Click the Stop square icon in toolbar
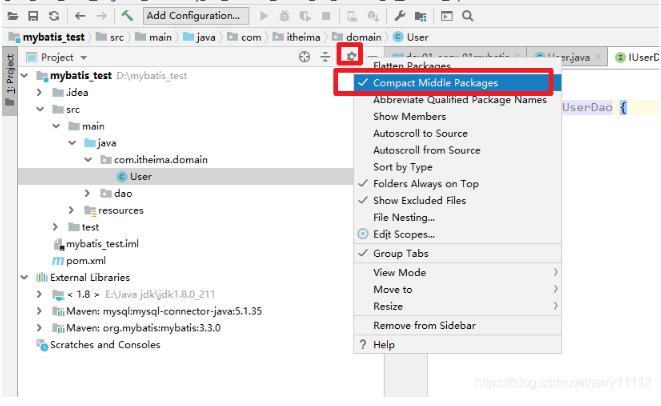This screenshot has width=661, height=406. (326, 16)
